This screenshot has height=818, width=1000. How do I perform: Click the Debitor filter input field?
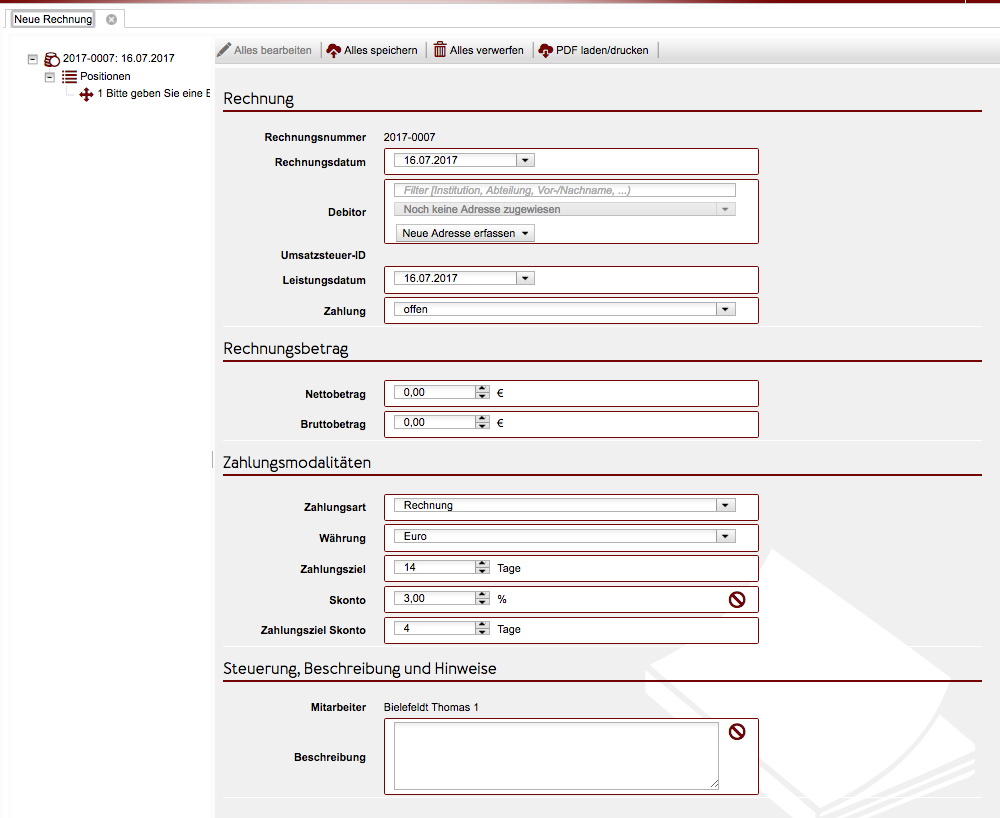click(565, 190)
